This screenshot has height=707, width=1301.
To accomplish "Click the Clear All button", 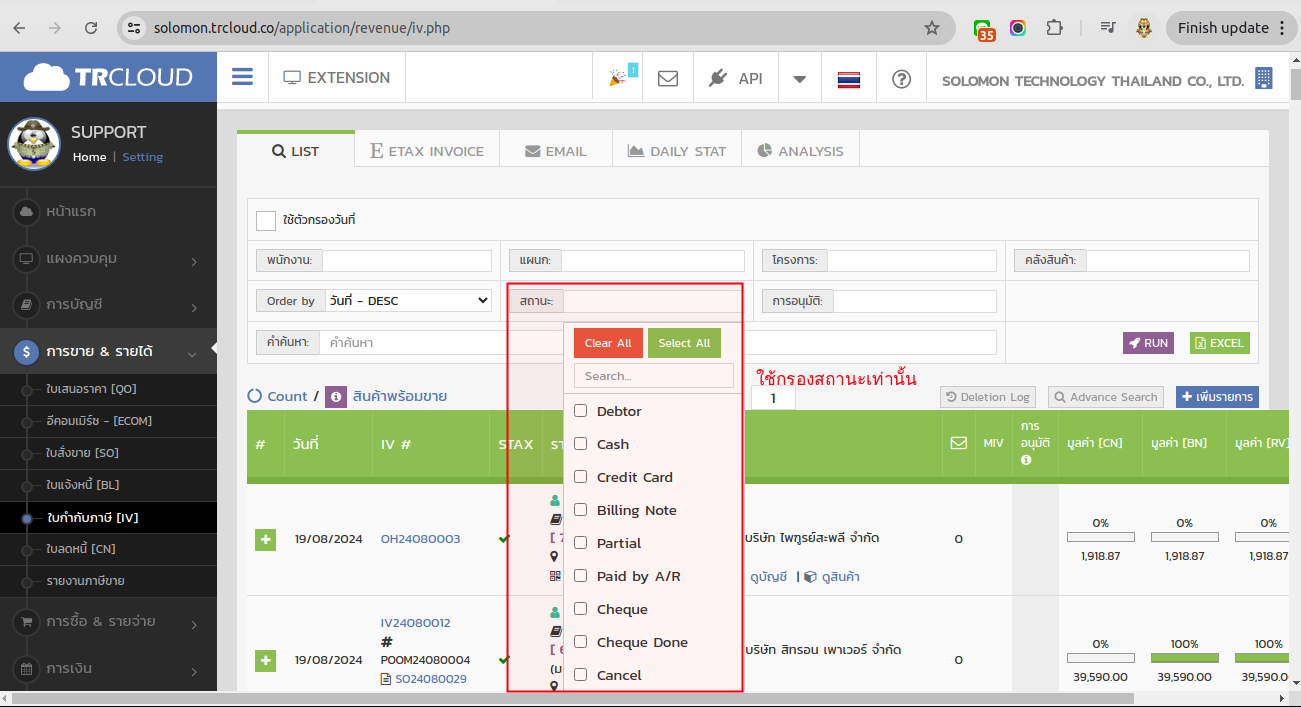I will click(x=608, y=343).
